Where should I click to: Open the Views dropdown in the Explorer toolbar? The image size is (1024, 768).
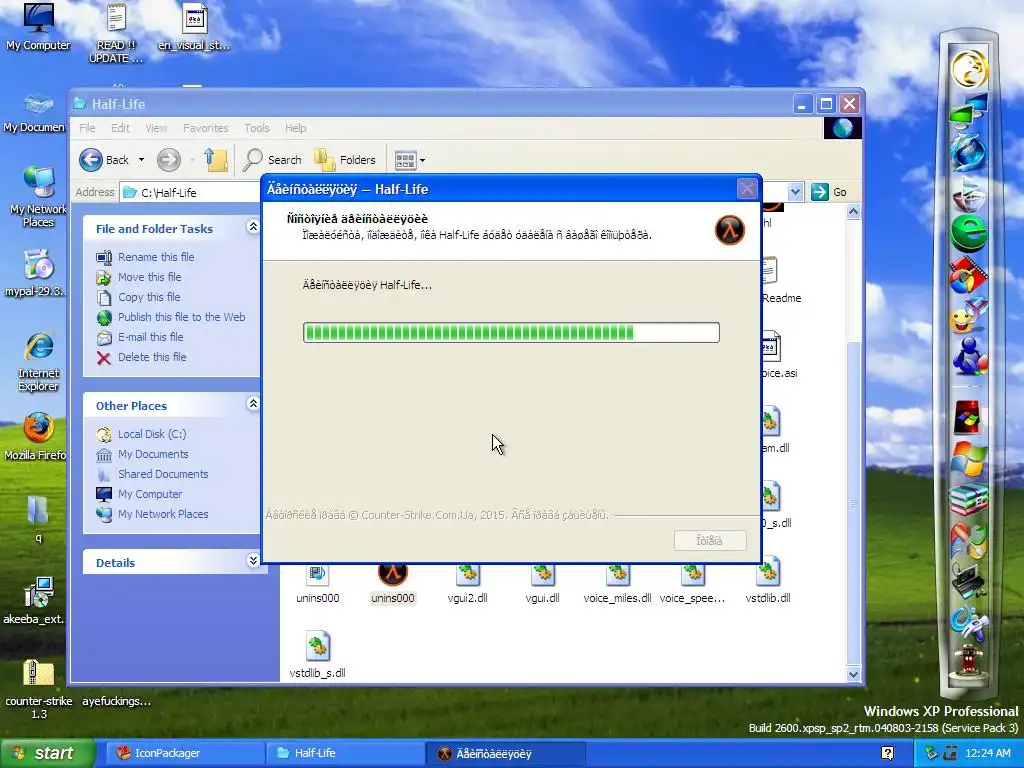pyautogui.click(x=423, y=160)
